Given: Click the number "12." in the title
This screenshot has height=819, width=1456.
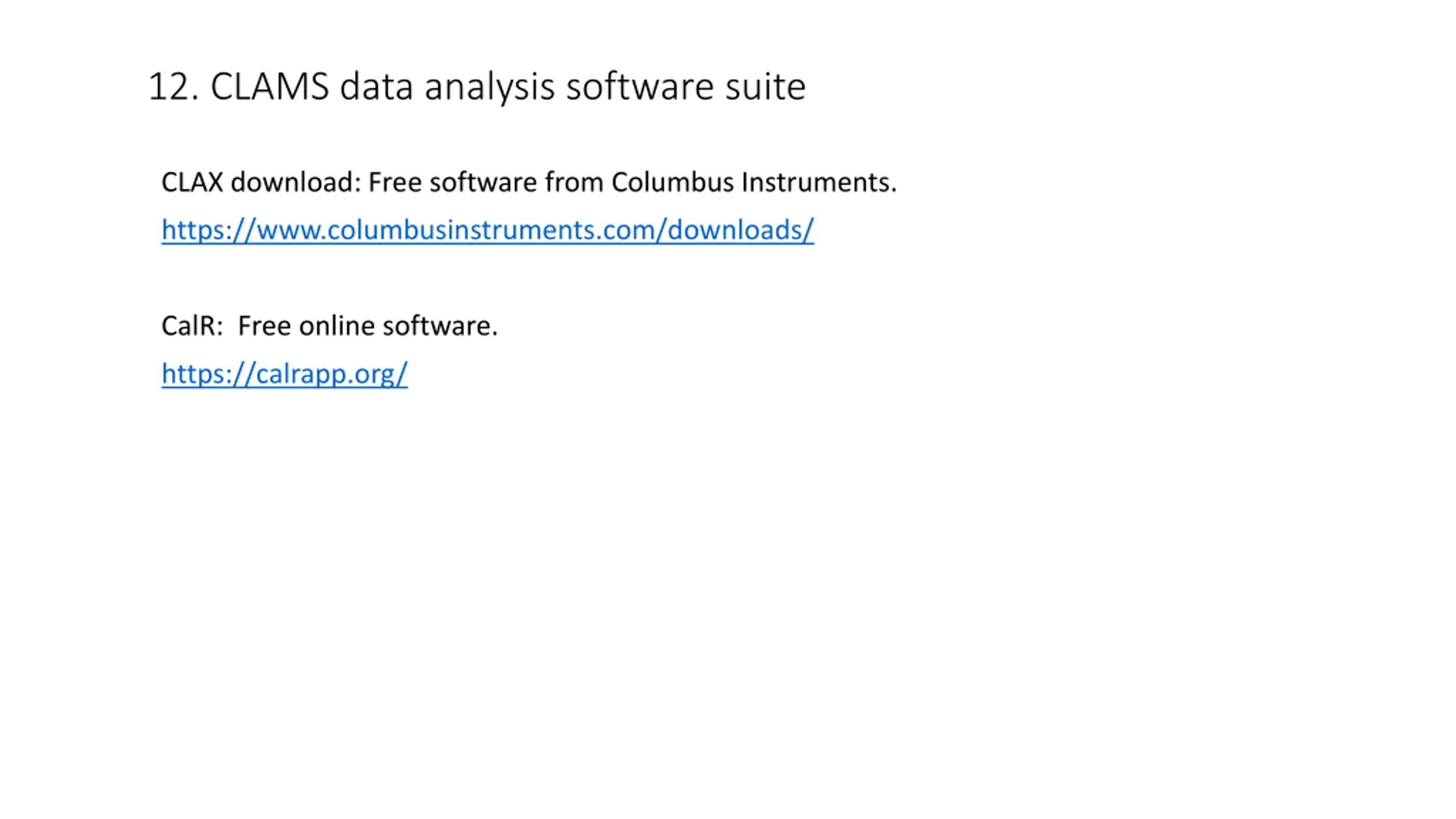Looking at the screenshot, I should [x=173, y=86].
